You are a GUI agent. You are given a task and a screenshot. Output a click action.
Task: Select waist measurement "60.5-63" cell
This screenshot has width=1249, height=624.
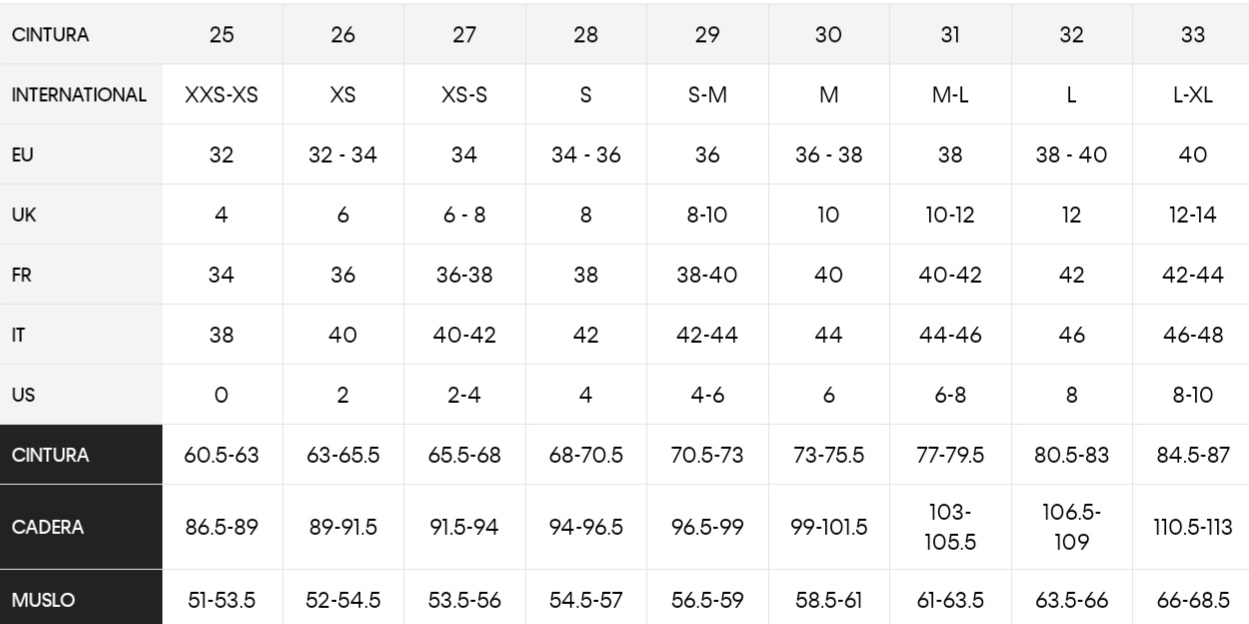coord(222,455)
